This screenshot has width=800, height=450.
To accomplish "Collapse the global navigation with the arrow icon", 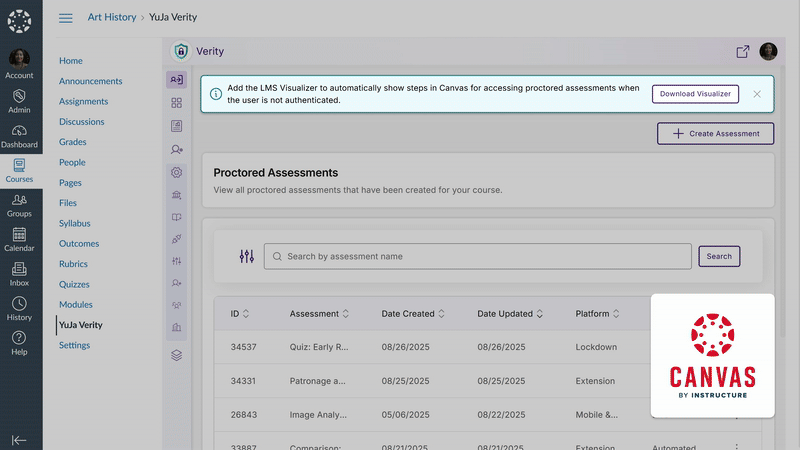I will point(19,440).
